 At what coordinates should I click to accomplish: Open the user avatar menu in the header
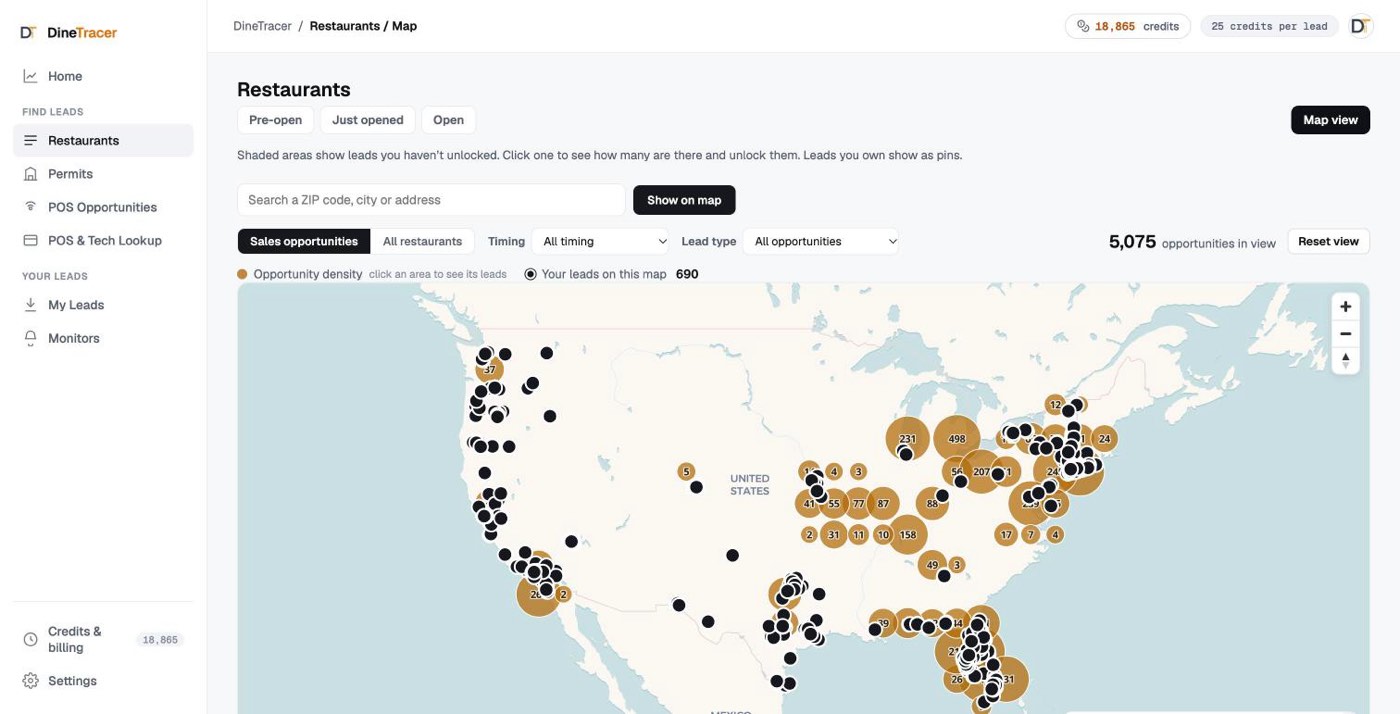(x=1360, y=26)
